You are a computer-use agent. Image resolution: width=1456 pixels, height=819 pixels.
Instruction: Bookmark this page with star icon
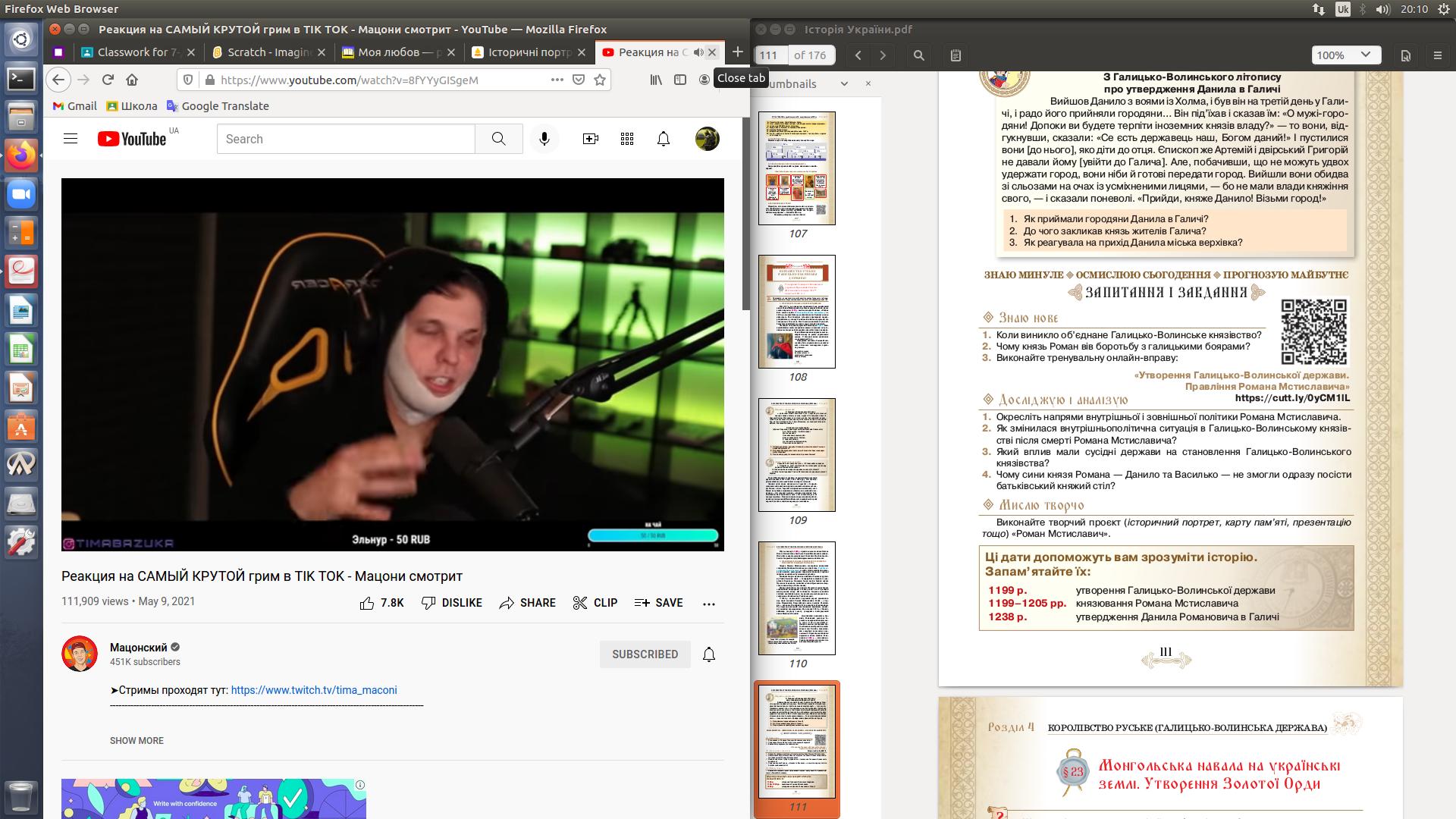click(600, 80)
